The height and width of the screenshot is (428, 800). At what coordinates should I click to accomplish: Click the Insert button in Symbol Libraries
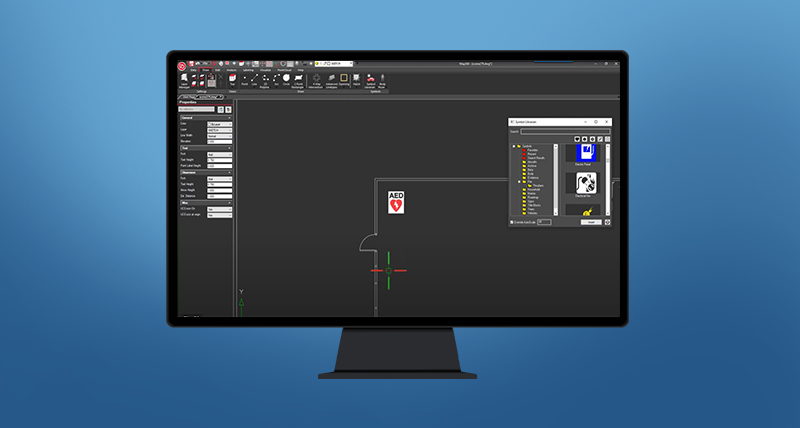point(592,222)
